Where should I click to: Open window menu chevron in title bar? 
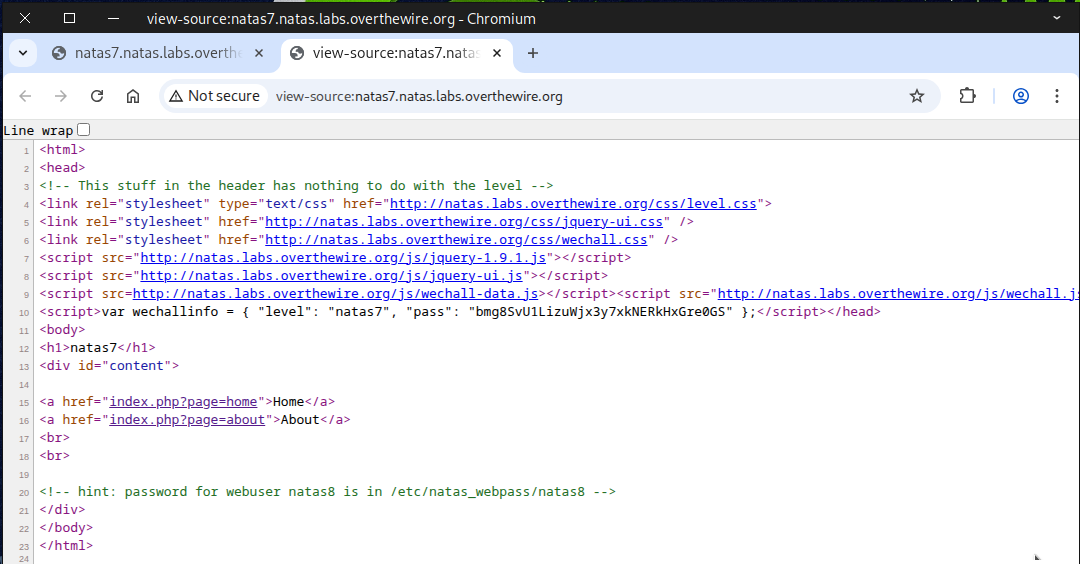coord(1057,18)
